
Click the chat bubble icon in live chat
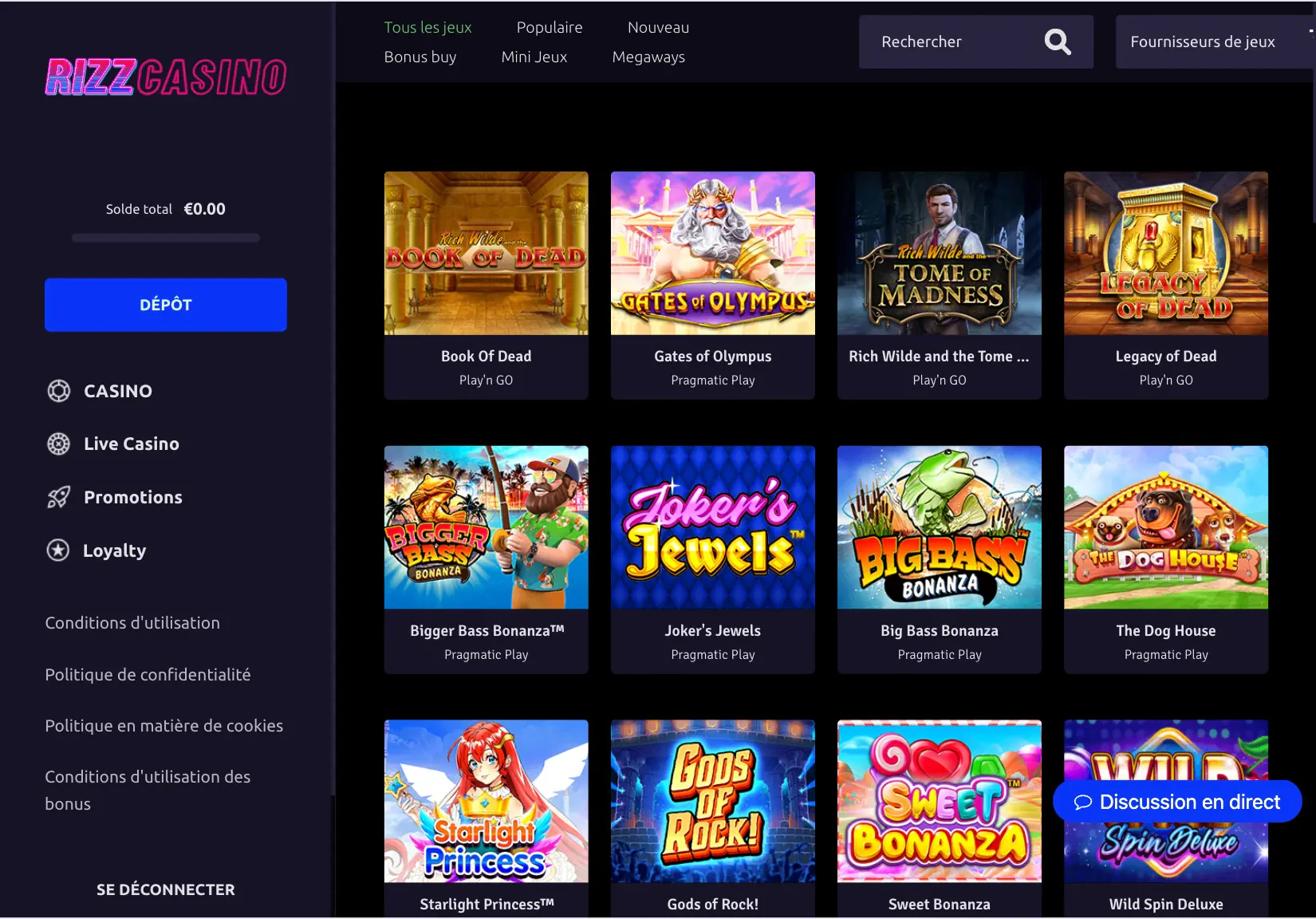[1082, 803]
